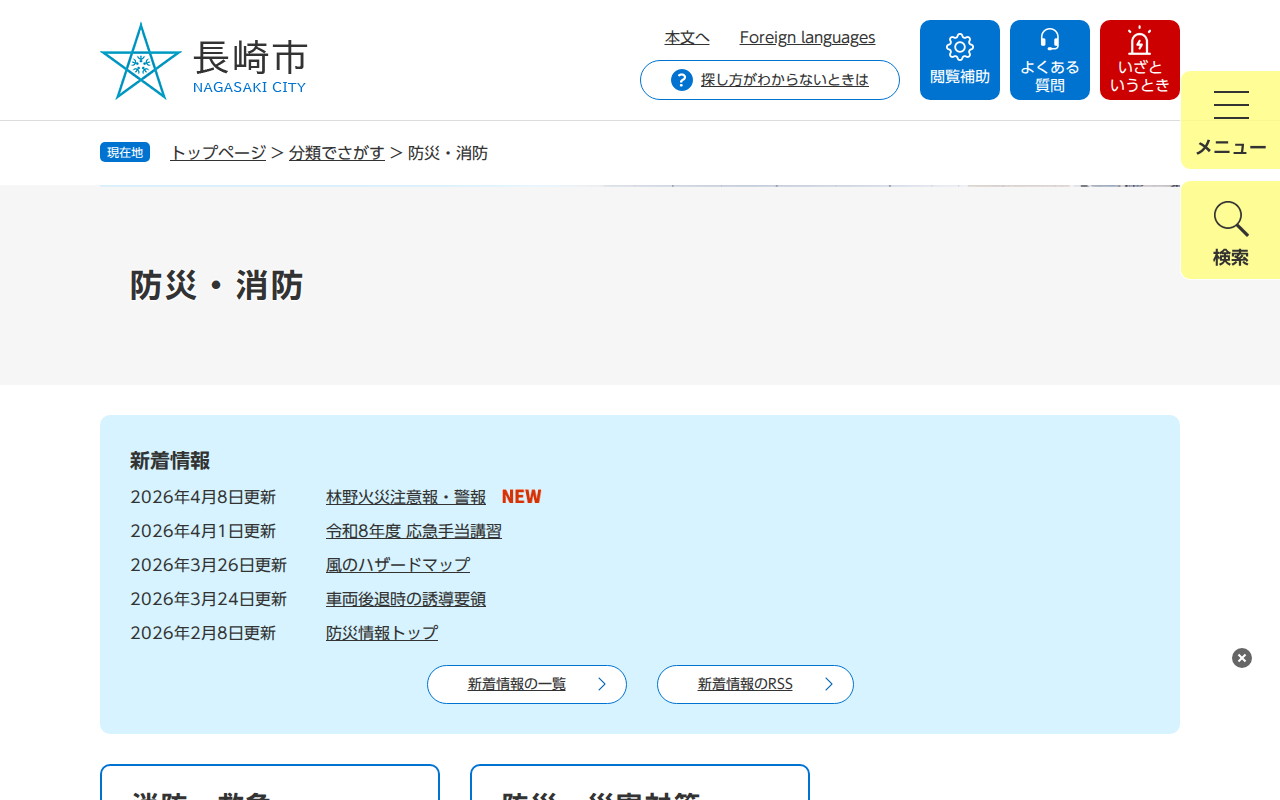Screen dimensions: 1280x800
Task: Open 分類でさがす breadcrumb link
Action: pyautogui.click(x=337, y=153)
